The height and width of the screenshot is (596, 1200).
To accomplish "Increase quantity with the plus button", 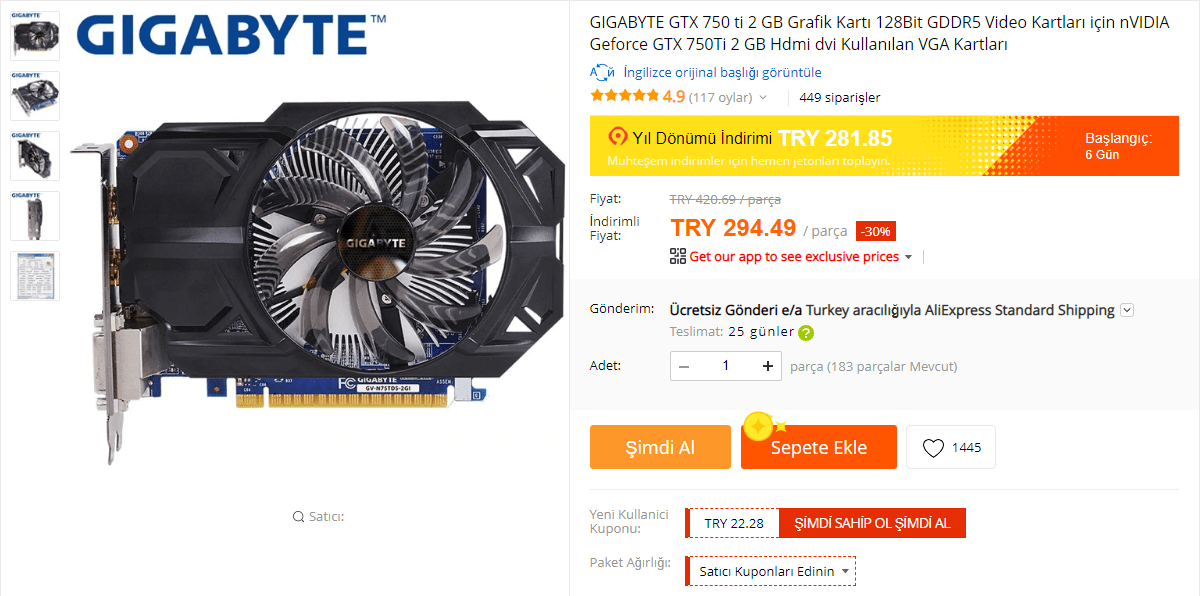I will tap(768, 366).
